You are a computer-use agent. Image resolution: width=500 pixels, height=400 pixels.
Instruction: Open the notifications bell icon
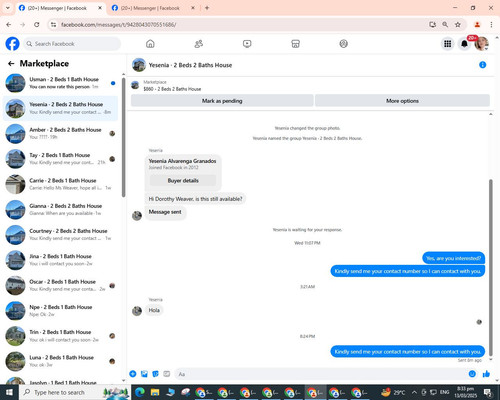coord(464,44)
